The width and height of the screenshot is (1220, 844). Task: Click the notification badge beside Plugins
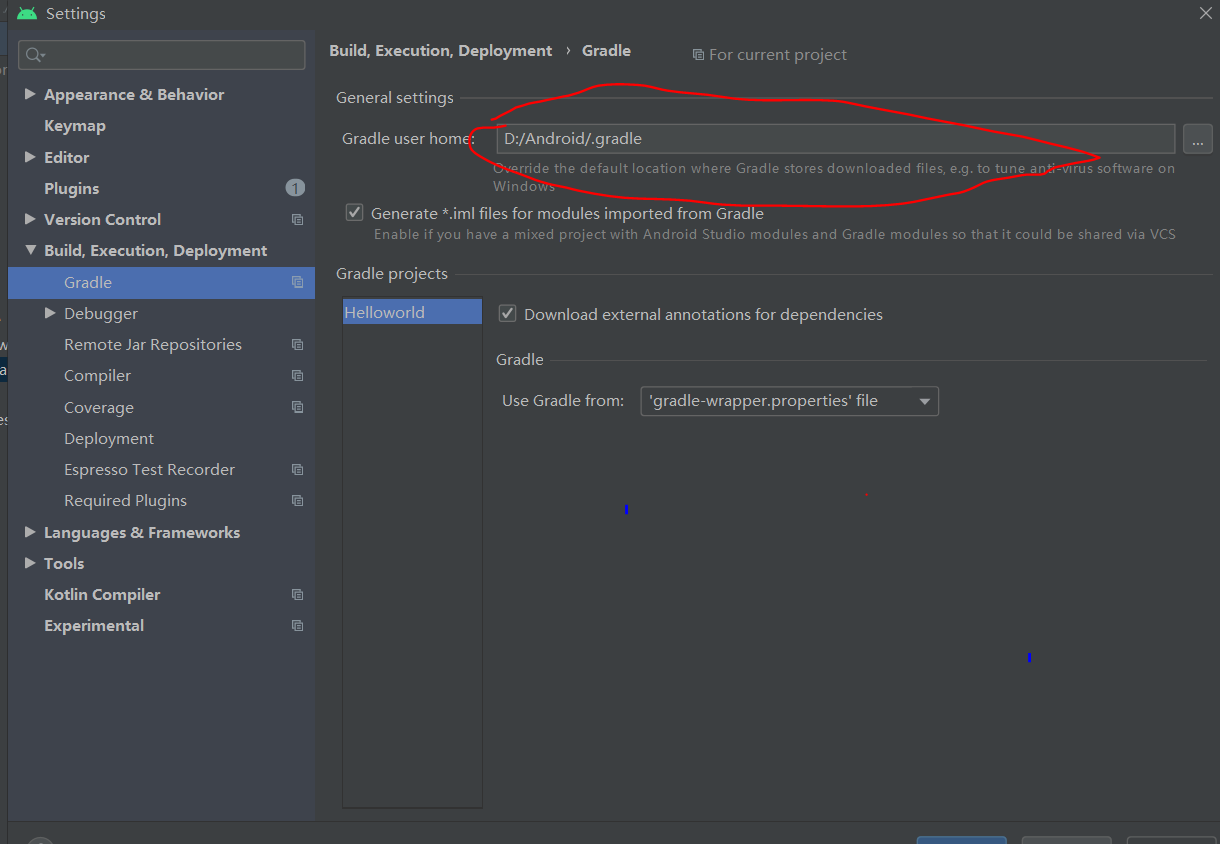pyautogui.click(x=297, y=188)
